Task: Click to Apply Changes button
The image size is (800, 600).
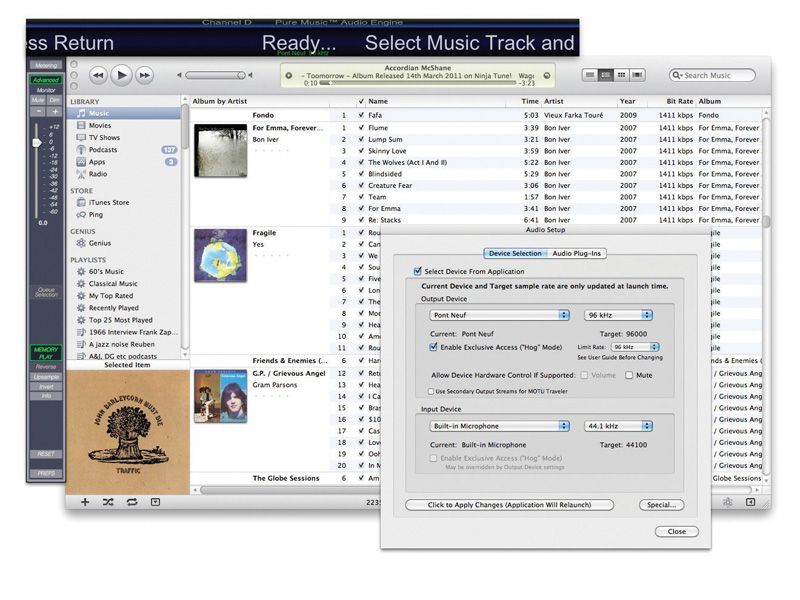Action: click(509, 504)
